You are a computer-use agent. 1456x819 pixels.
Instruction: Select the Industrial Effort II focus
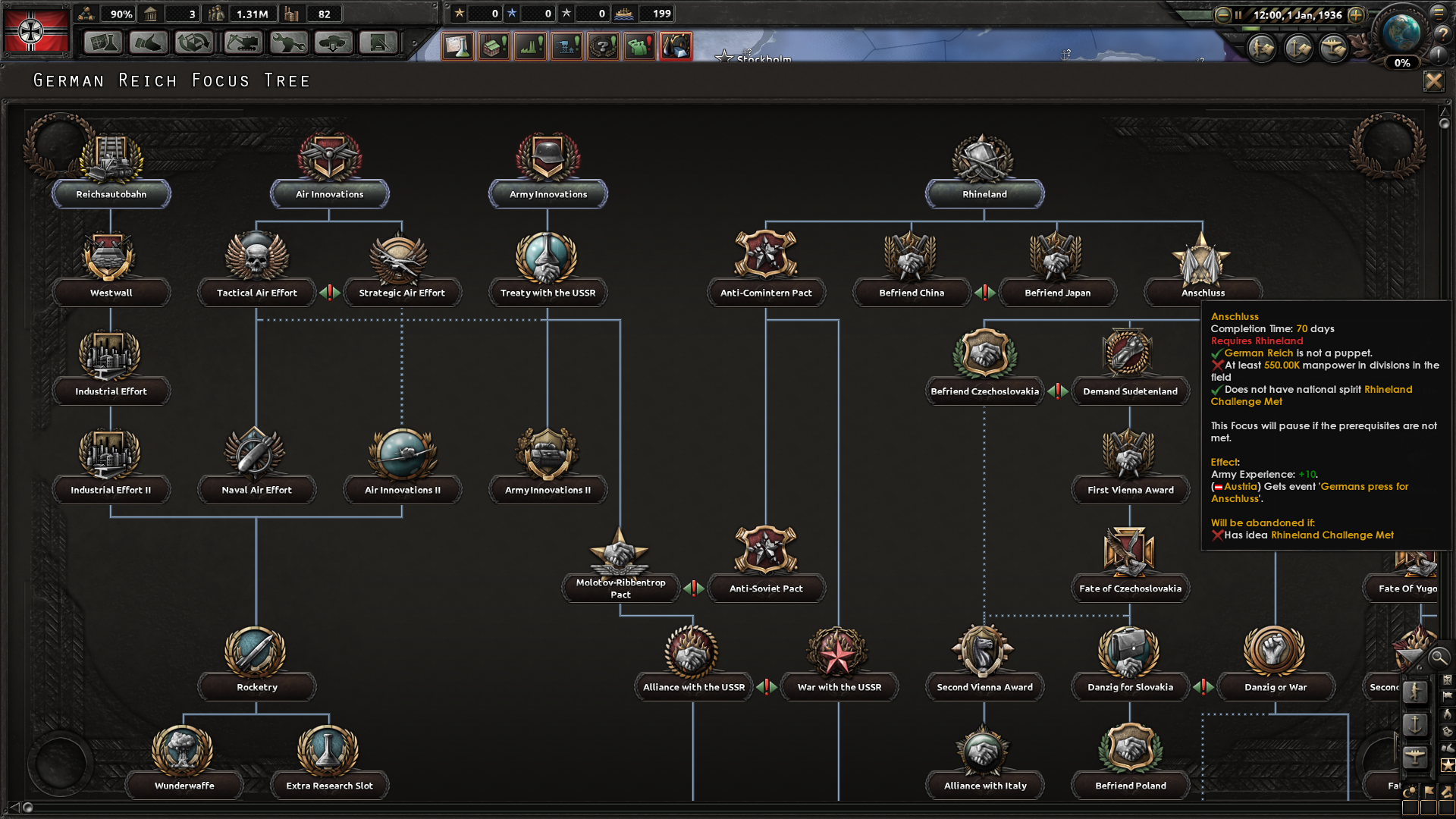point(111,466)
